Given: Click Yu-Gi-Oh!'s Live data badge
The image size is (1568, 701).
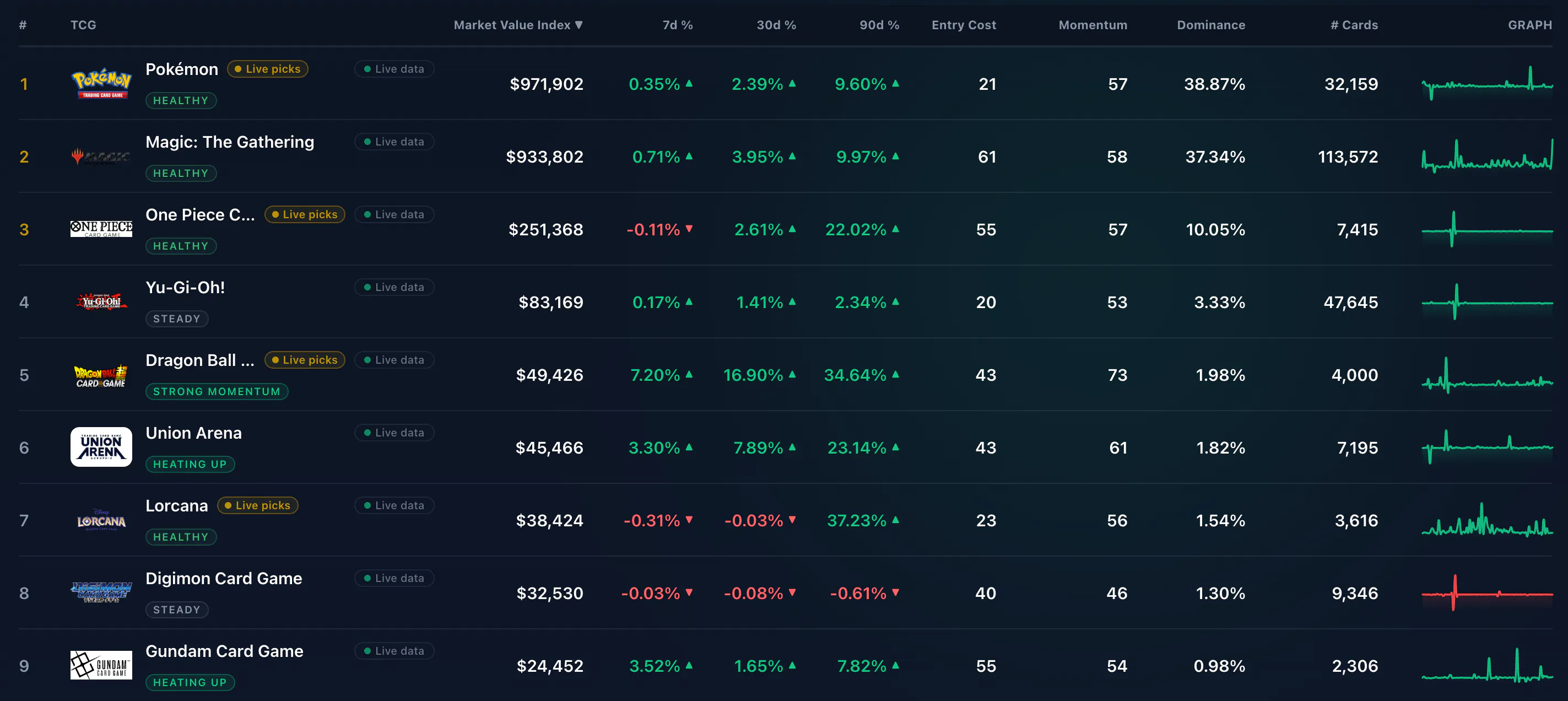Looking at the screenshot, I should tap(394, 287).
